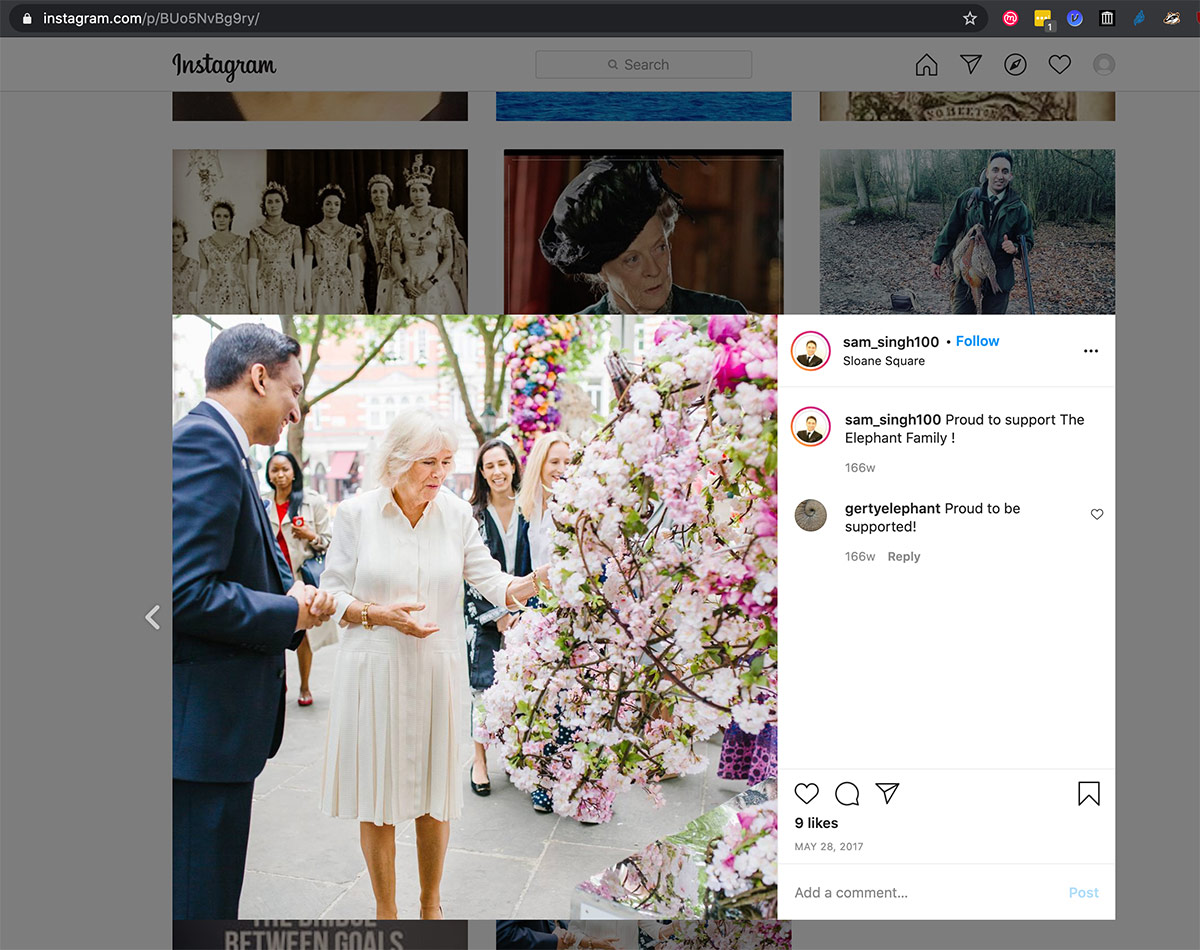This screenshot has height=950, width=1200.
Task: Open the profile avatar menu
Action: tap(1103, 64)
